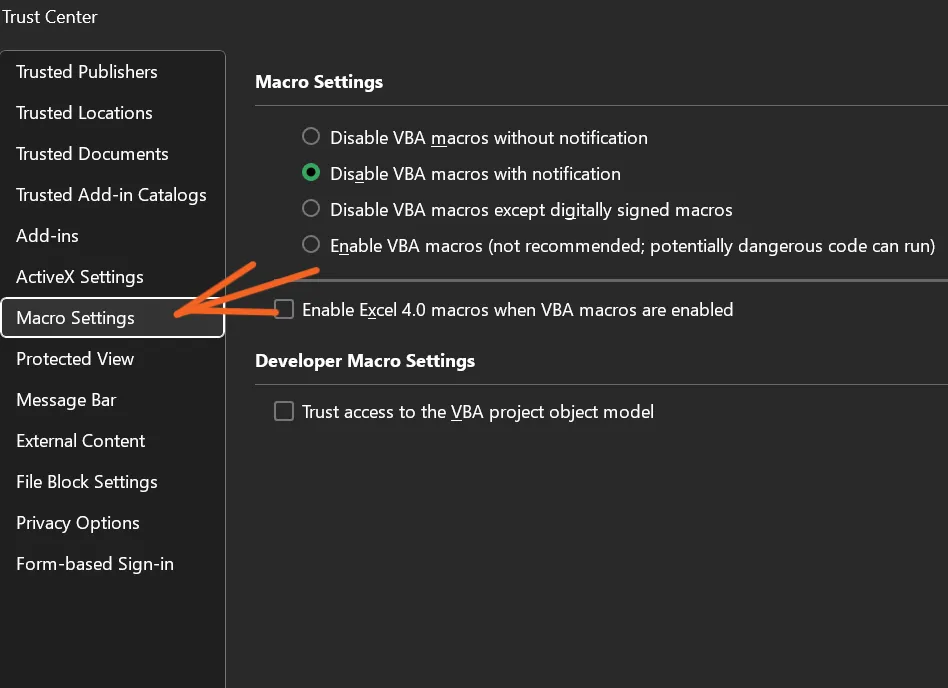Select disable VBA macros without notification
Viewport: 948px width, 688px height.
[310, 137]
